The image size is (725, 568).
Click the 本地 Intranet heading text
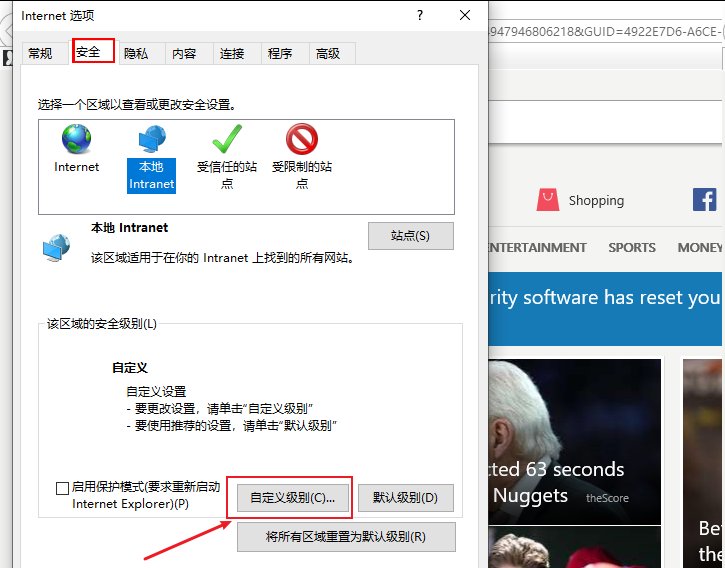tap(129, 228)
